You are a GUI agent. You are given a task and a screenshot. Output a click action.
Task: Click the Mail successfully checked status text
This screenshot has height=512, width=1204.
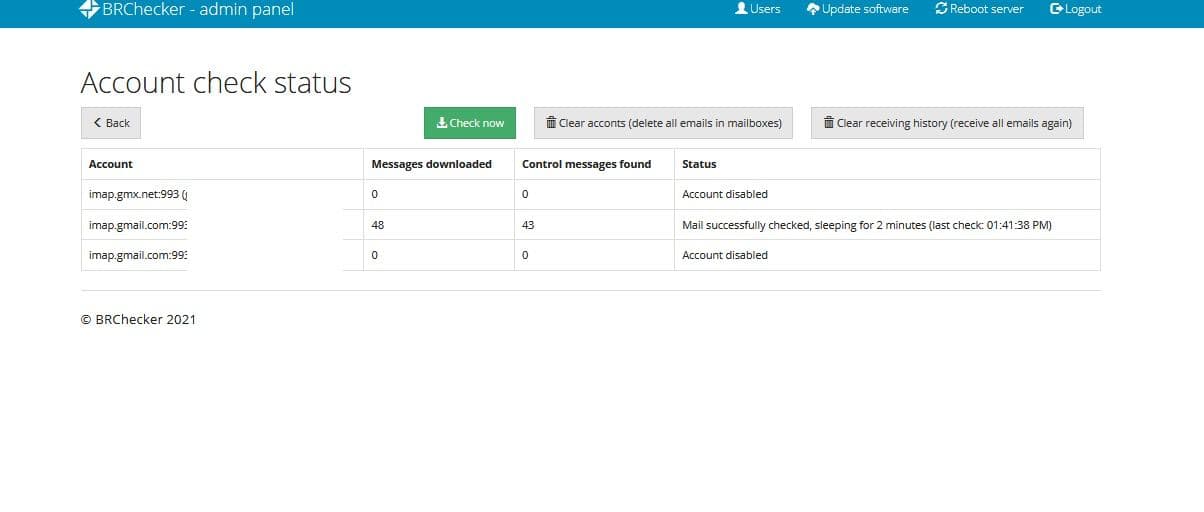coord(867,225)
